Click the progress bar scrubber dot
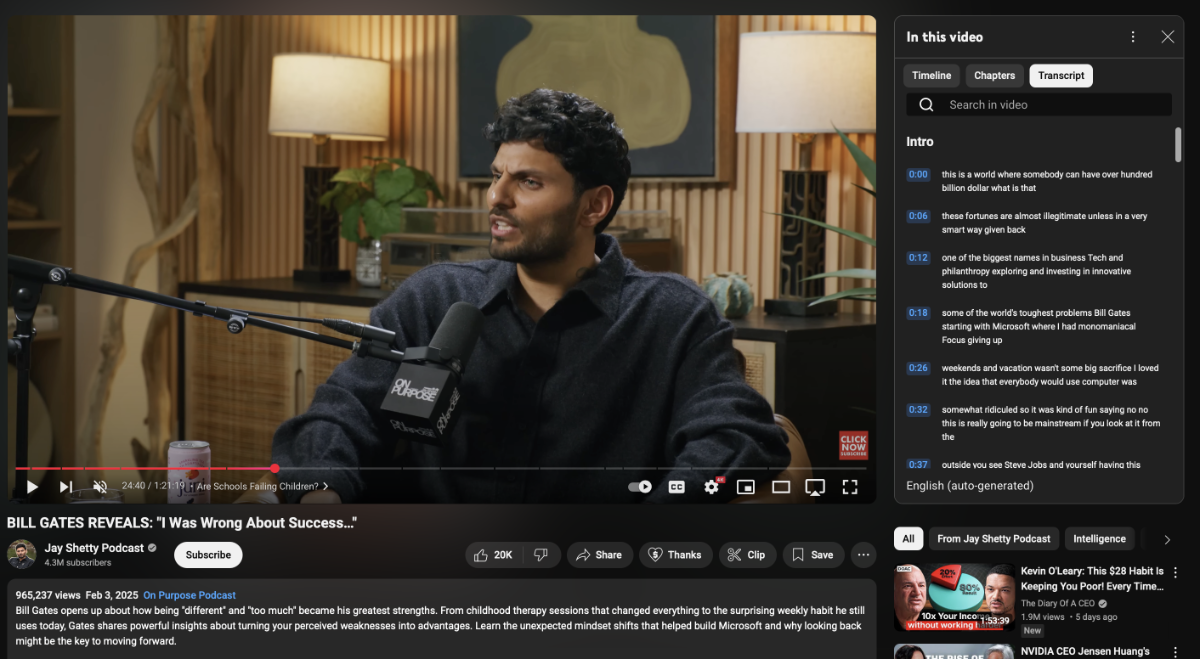Image resolution: width=1200 pixels, height=659 pixels. tap(274, 468)
